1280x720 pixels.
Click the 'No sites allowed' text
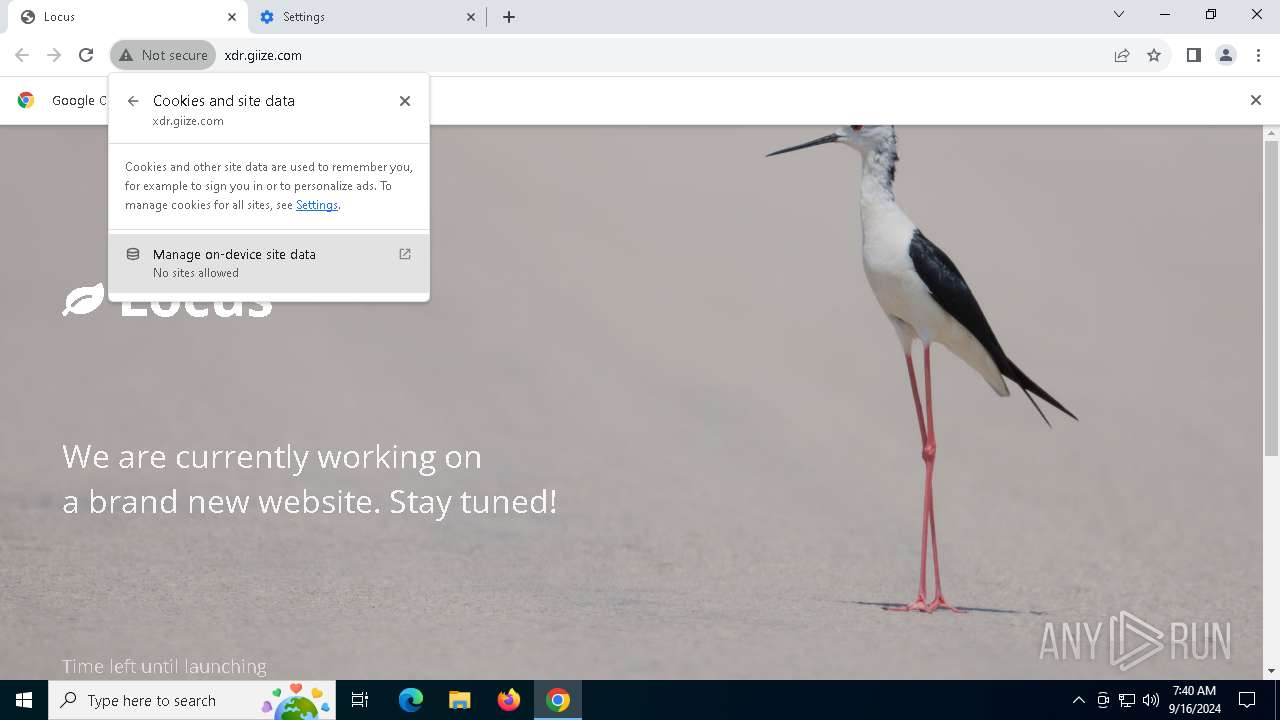196,273
